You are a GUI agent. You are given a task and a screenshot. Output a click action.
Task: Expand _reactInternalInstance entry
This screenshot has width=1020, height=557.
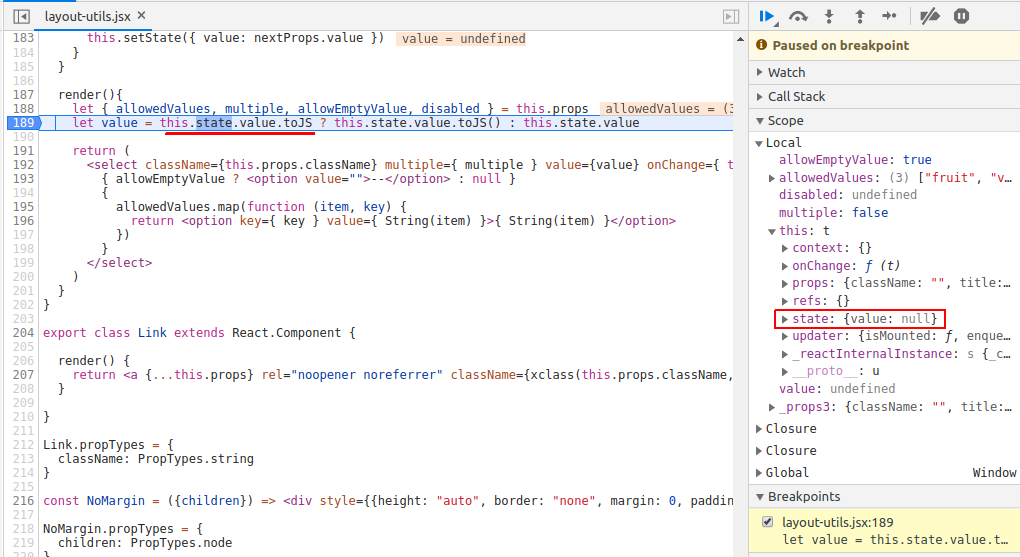[785, 354]
